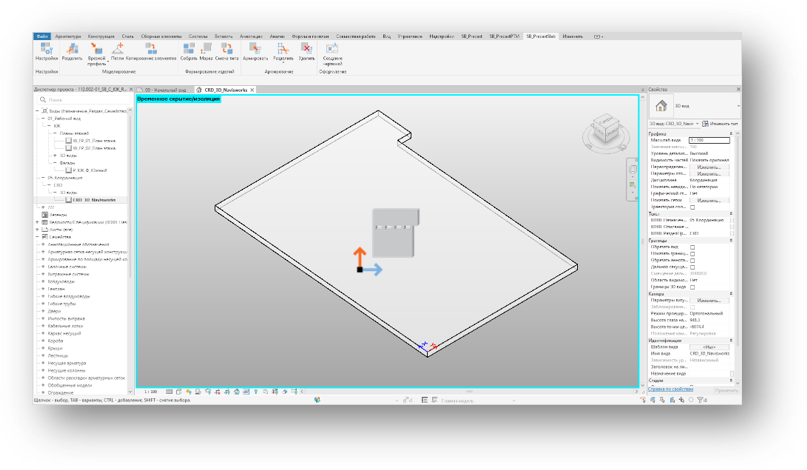Click the Разделить tool in Моделирование group
The height and width of the screenshot is (470, 807).
[x=72, y=50]
